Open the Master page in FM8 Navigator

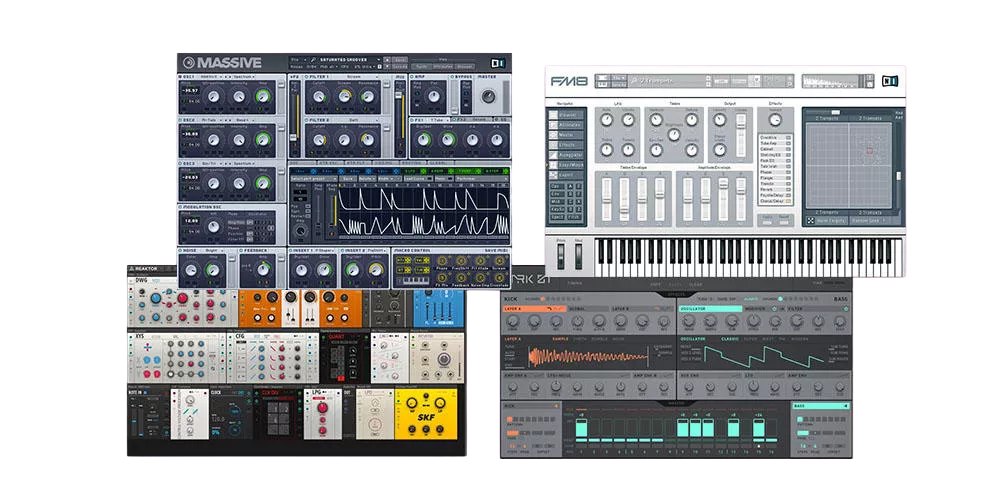click(x=566, y=135)
